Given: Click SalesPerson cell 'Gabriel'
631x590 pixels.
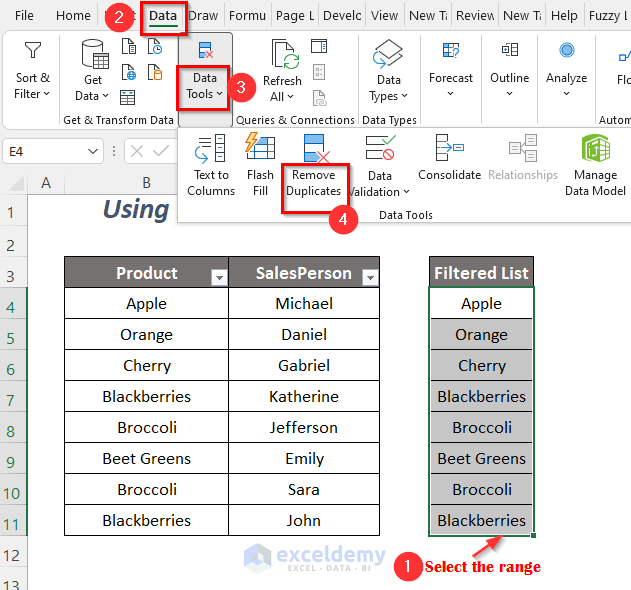Looking at the screenshot, I should tap(304, 365).
